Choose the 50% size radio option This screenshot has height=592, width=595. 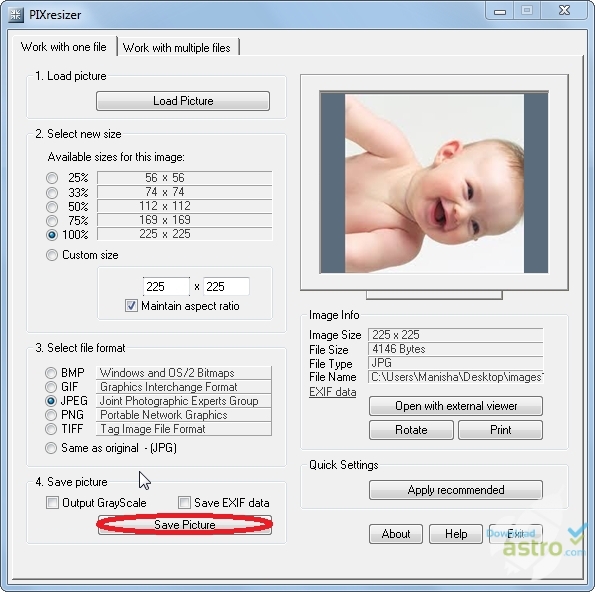[52, 206]
